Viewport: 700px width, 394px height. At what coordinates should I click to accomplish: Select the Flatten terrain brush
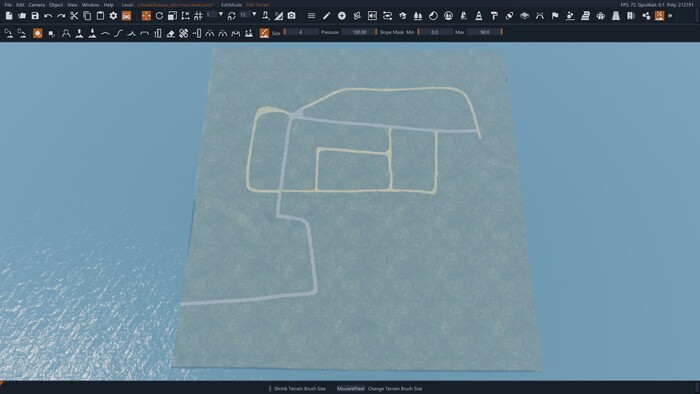point(144,33)
